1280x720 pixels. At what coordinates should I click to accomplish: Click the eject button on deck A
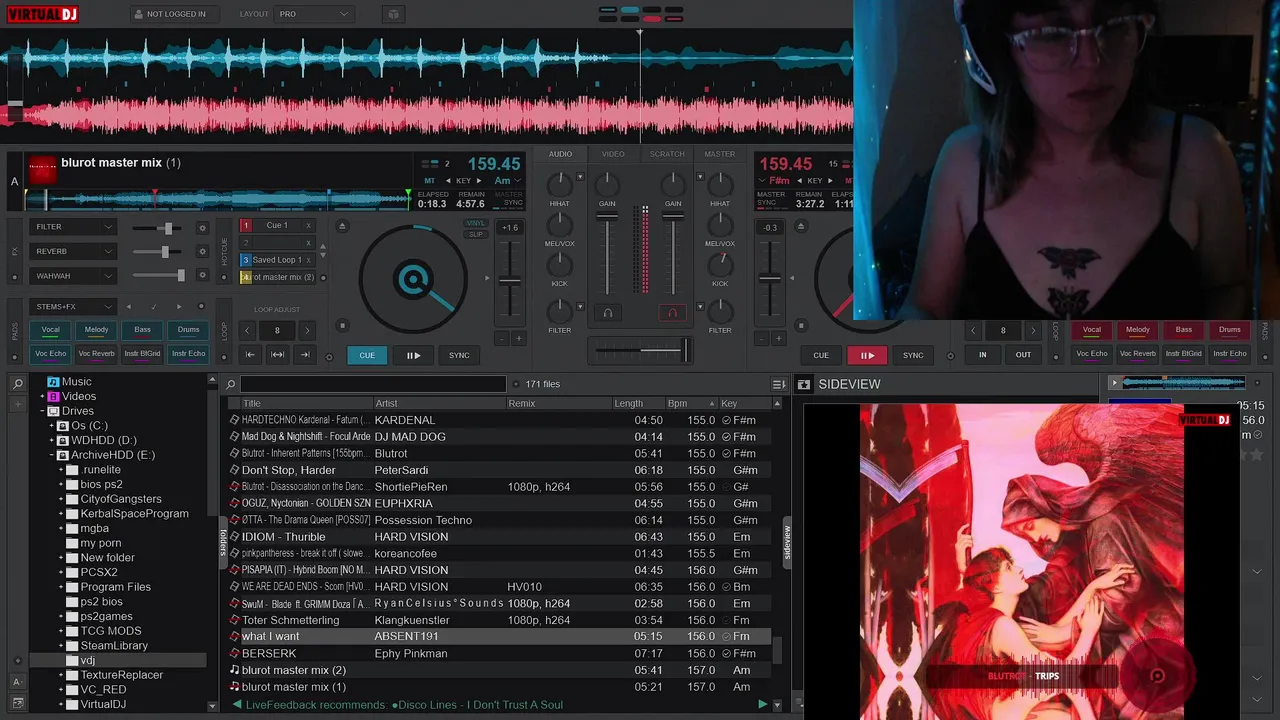click(342, 226)
